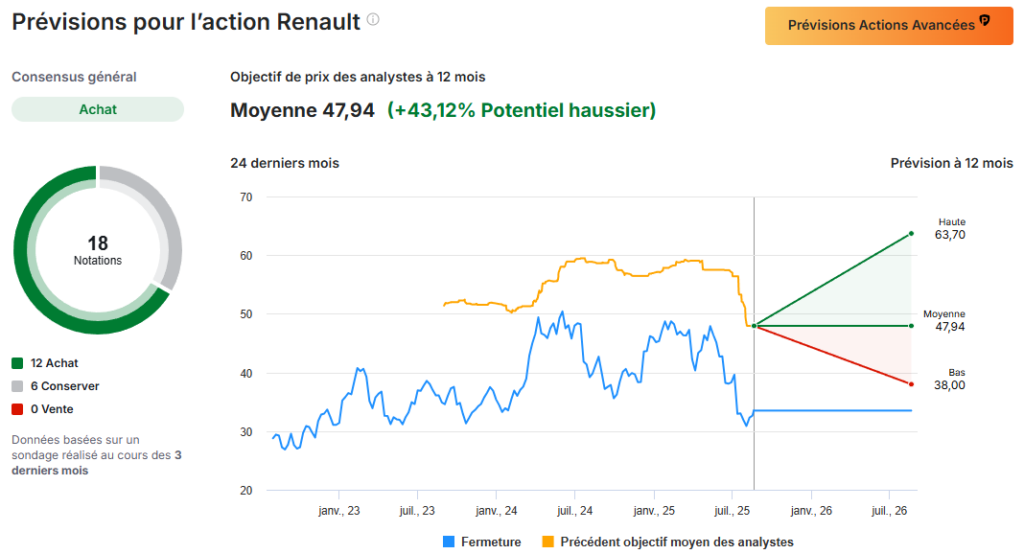This screenshot has width=1024, height=554.
Task: Toggle the Fermeture legend series
Action: click(x=490, y=542)
